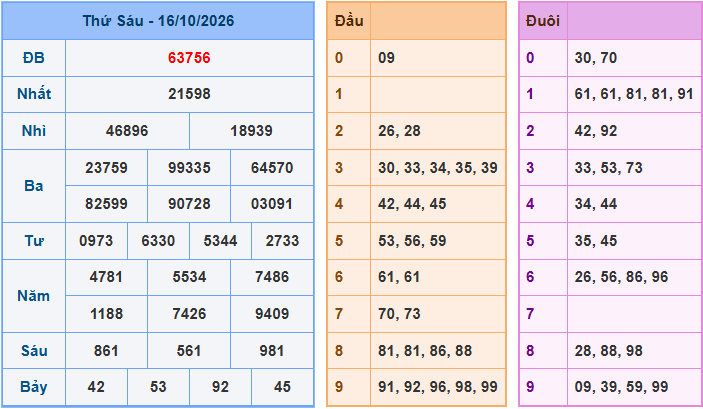Click Bảy prize number 53
This screenshot has height=409, width=703.
click(158, 387)
